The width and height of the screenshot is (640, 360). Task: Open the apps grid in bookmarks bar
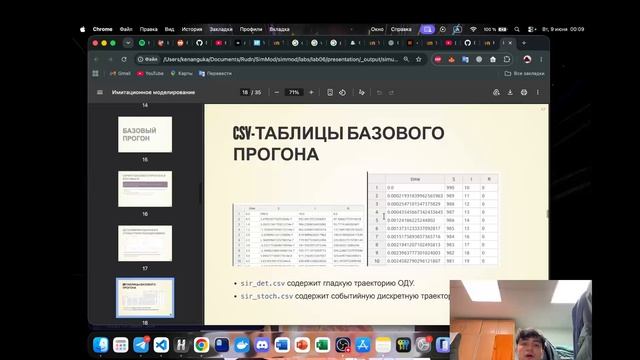tap(96, 73)
